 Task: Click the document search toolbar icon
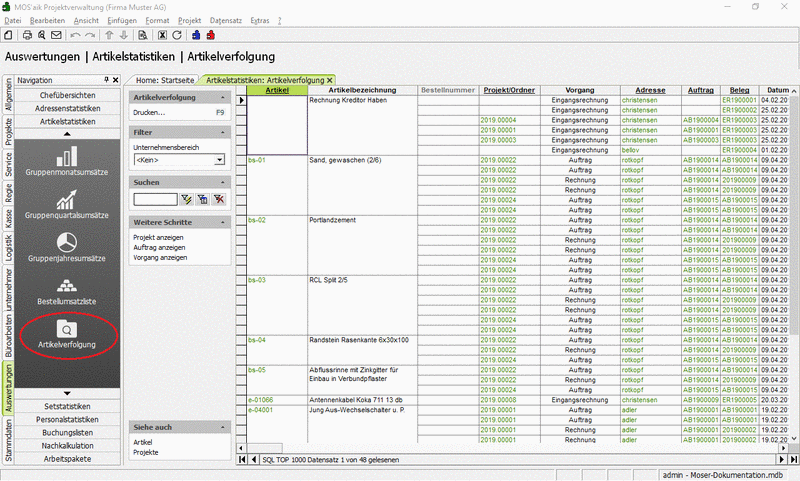click(x=143, y=35)
